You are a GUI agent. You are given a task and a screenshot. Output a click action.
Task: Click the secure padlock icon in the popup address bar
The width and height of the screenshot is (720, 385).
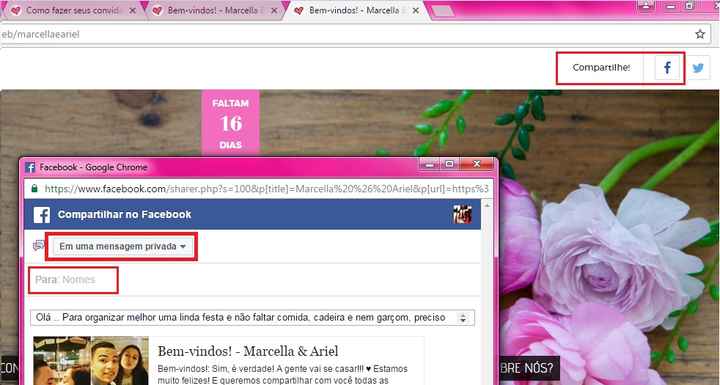point(34,189)
